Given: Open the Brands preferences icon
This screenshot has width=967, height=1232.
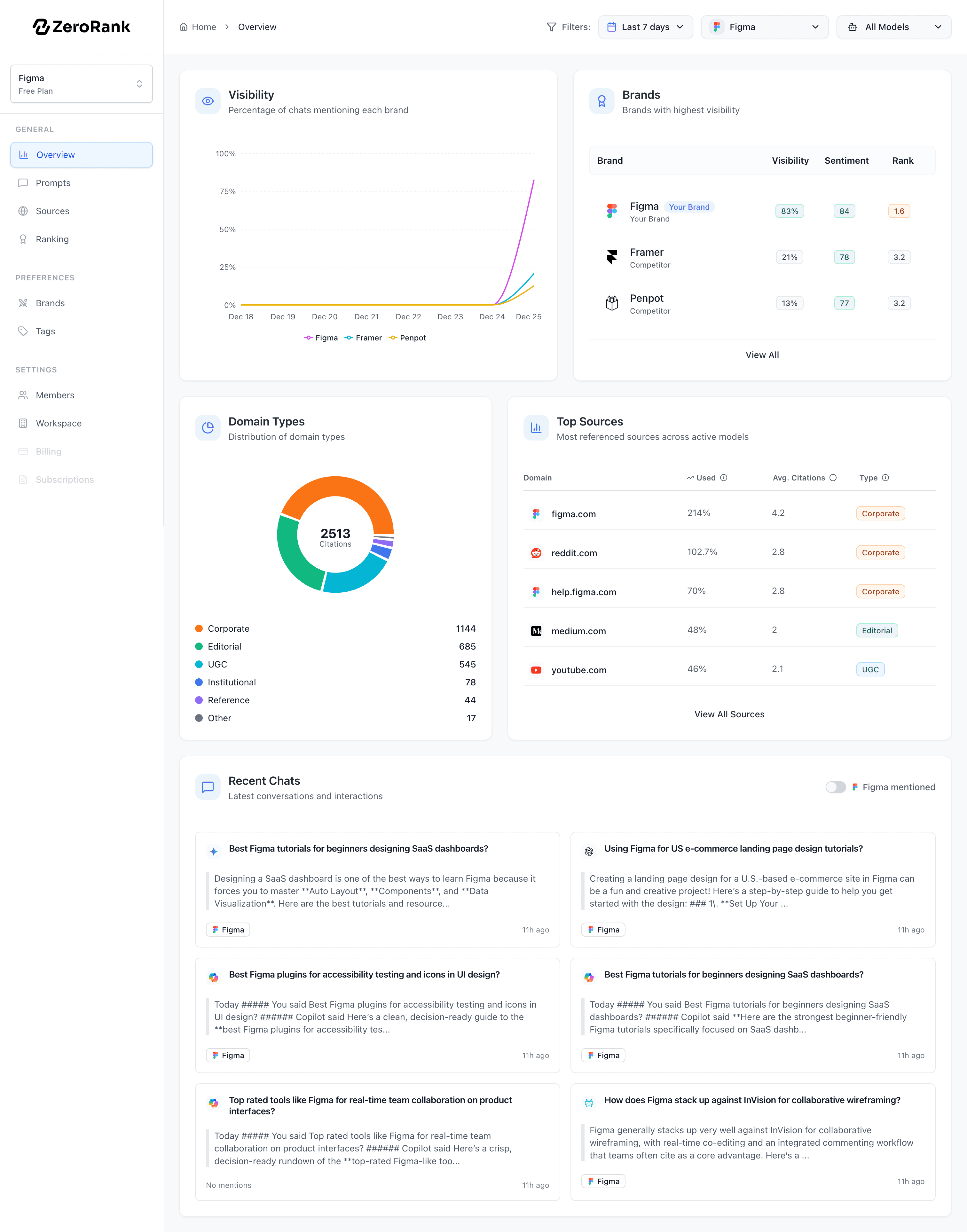Looking at the screenshot, I should pos(23,303).
